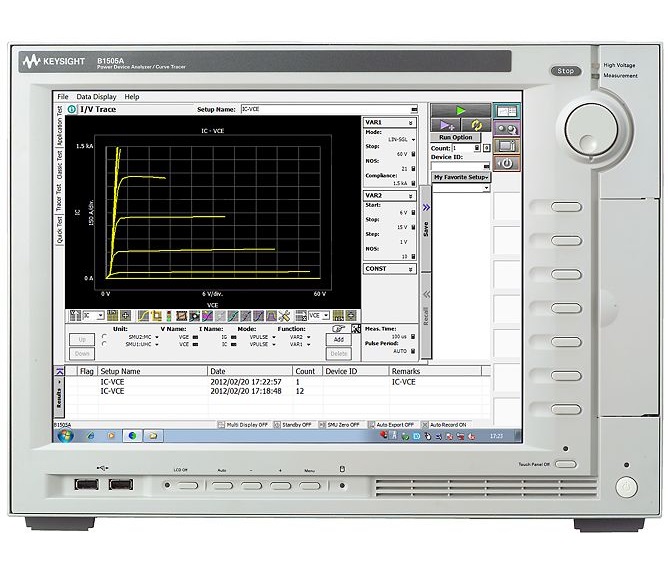Image resolution: width=668 pixels, height=573 pixels.
Task: Click the Count input field
Action: 466,148
